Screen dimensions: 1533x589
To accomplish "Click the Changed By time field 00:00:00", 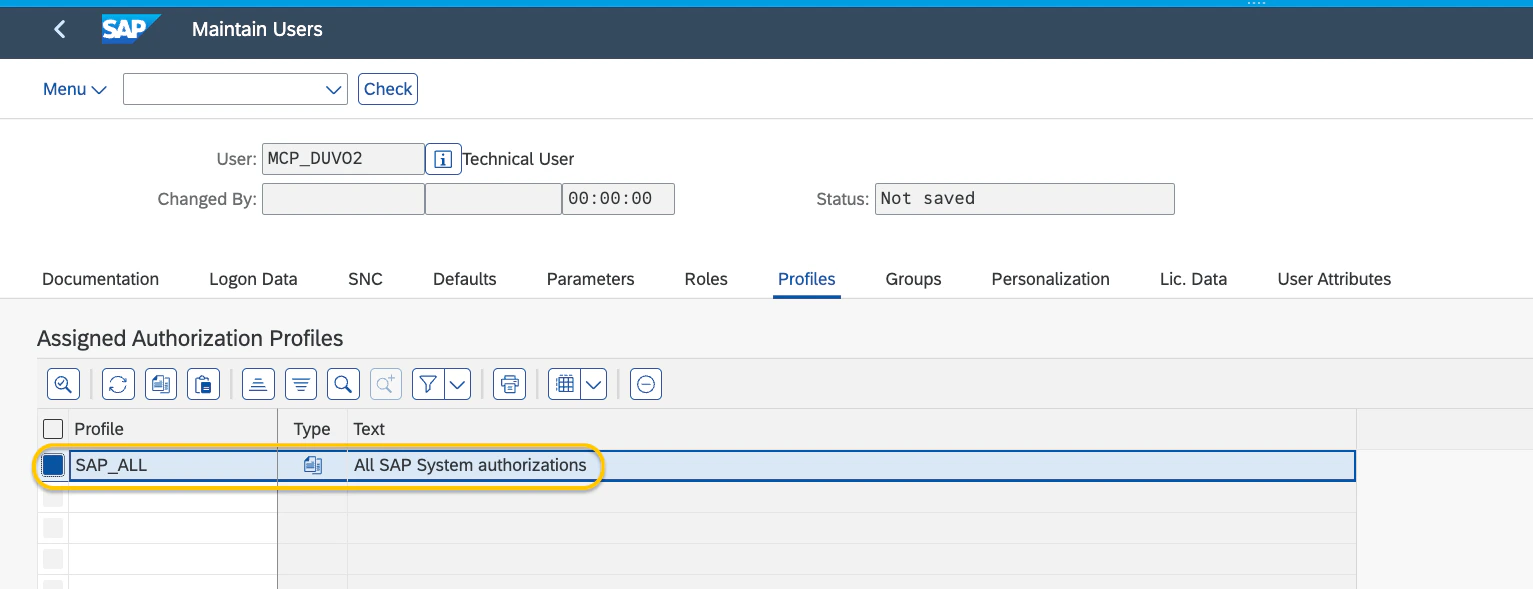I will (x=618, y=199).
